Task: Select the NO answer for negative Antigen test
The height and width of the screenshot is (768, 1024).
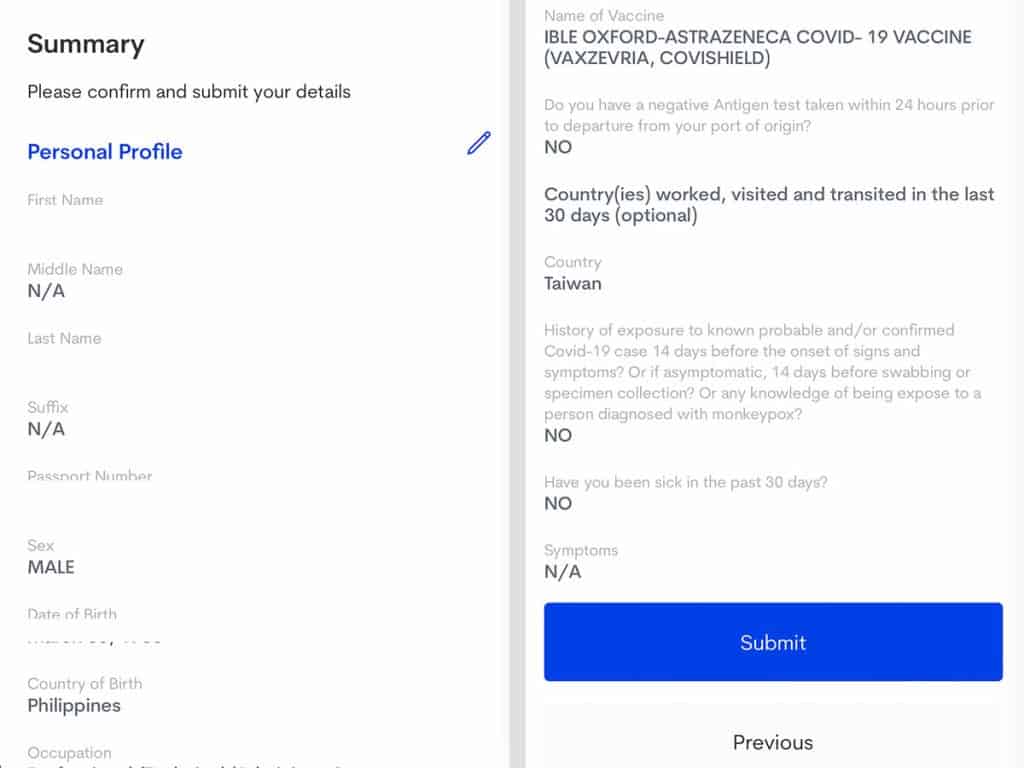Action: 558,147
